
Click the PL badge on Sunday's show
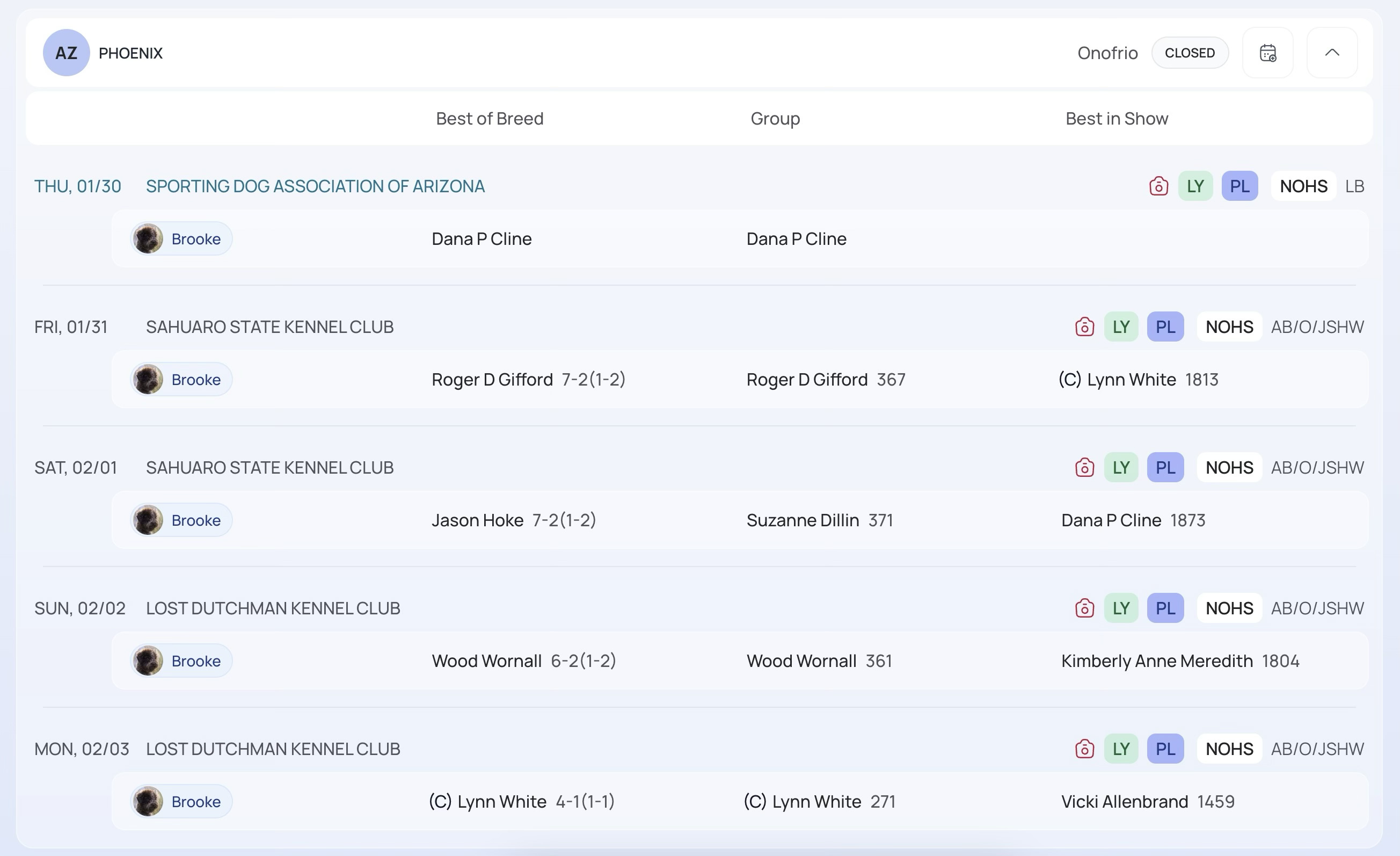pos(1165,608)
